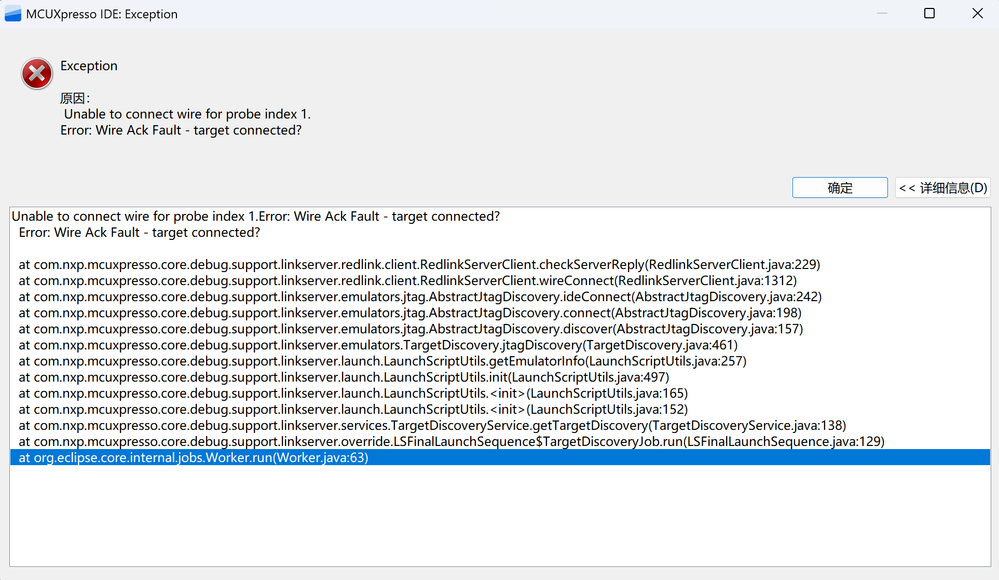The image size is (999, 580).
Task: Close the Exception dialog window
Action: tap(977, 13)
